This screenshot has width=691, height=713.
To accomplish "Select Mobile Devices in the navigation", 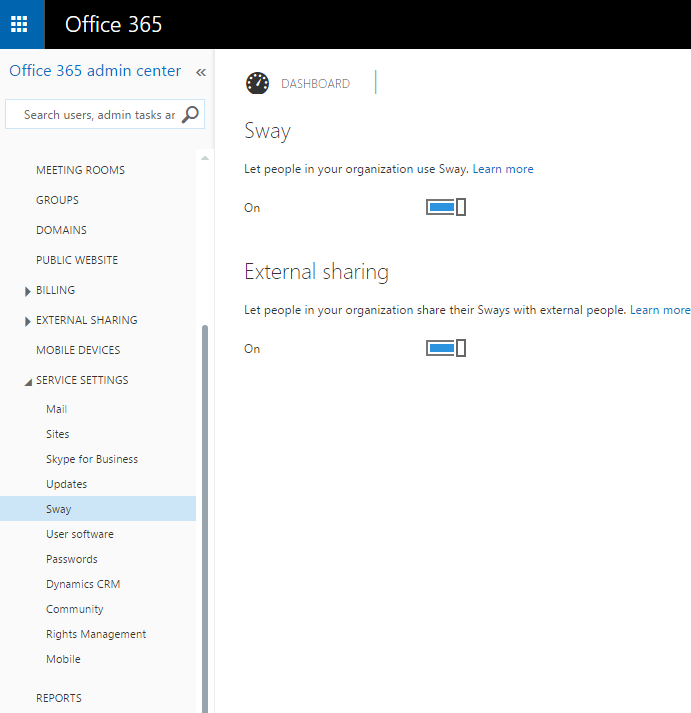I will point(78,350).
